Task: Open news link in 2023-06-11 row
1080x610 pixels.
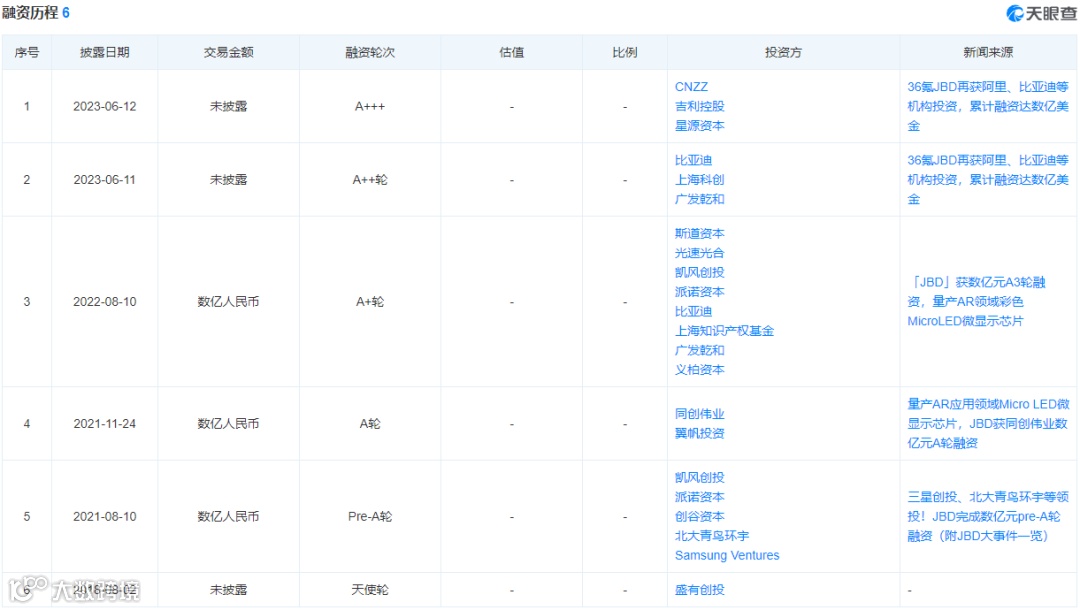Action: [x=987, y=180]
